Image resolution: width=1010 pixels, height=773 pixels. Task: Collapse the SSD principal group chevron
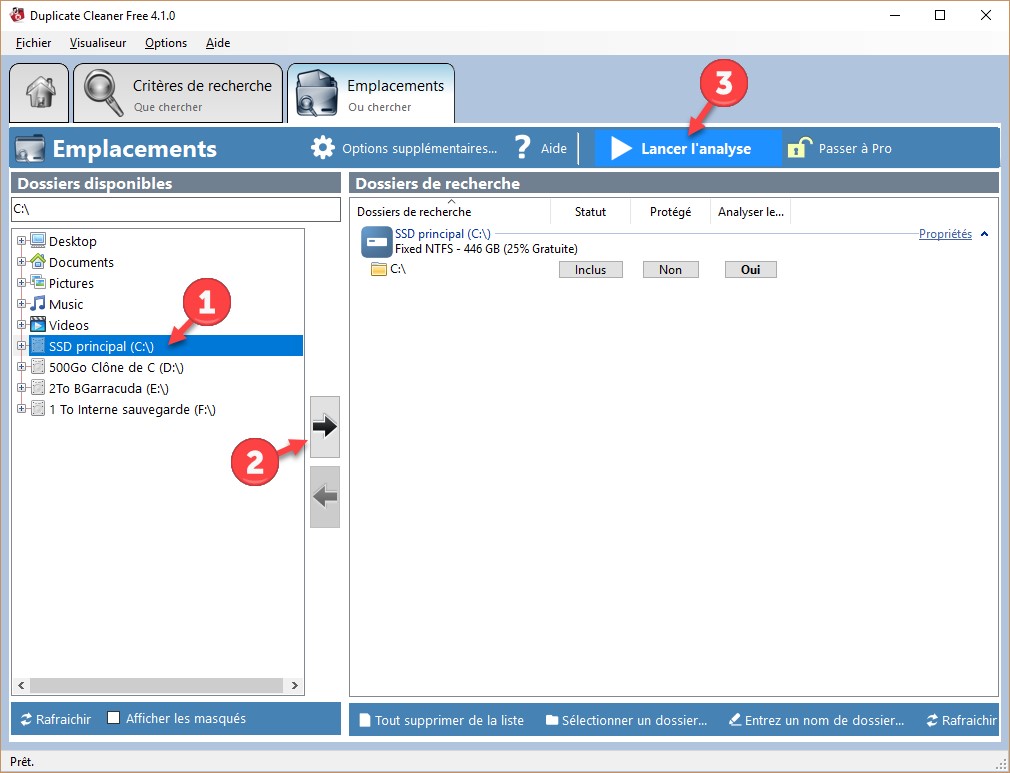(x=985, y=235)
